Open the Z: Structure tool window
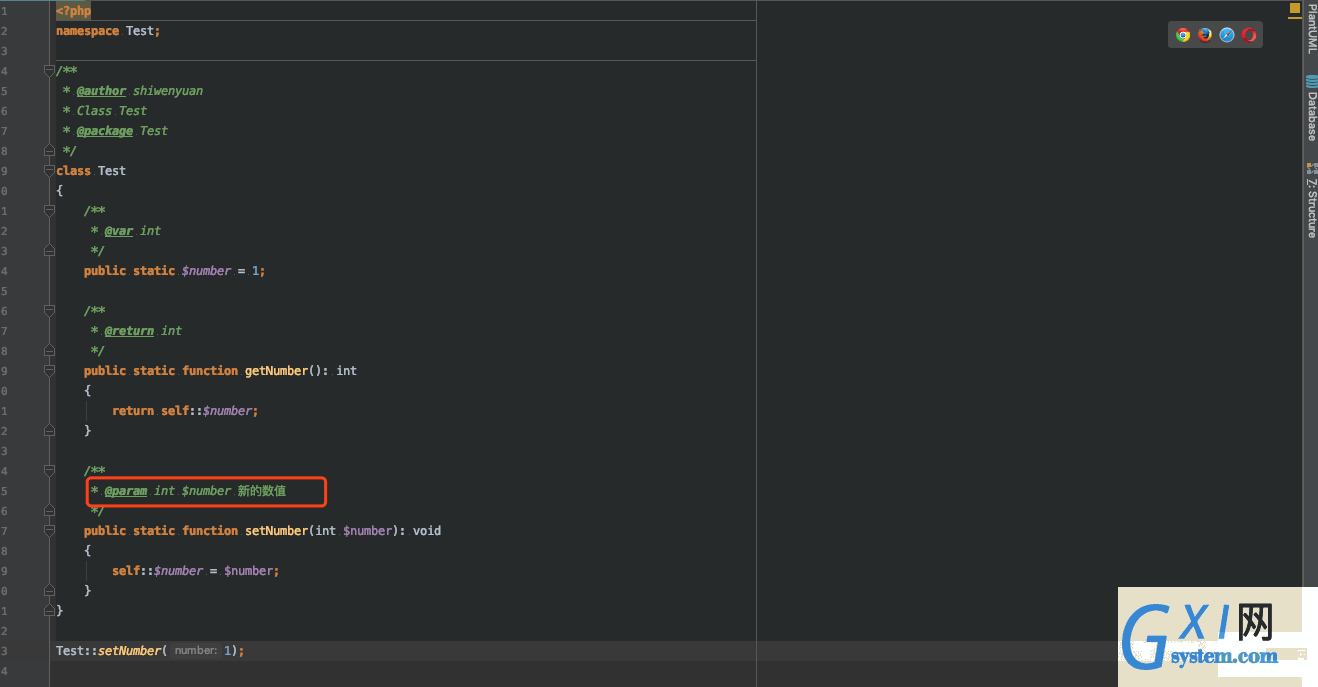The image size is (1318, 687). (1311, 200)
